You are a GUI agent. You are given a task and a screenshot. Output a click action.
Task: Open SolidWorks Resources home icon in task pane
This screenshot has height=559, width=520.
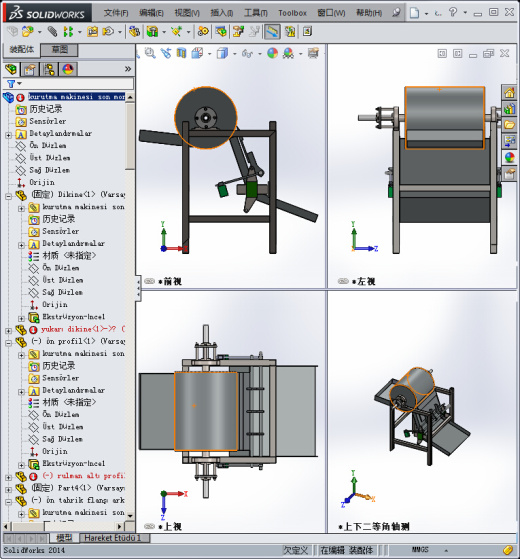(x=509, y=93)
